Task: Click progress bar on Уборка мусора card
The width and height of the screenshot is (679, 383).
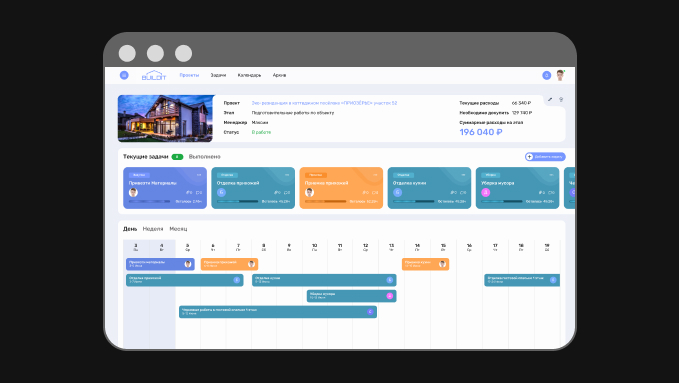Action: [502, 201]
